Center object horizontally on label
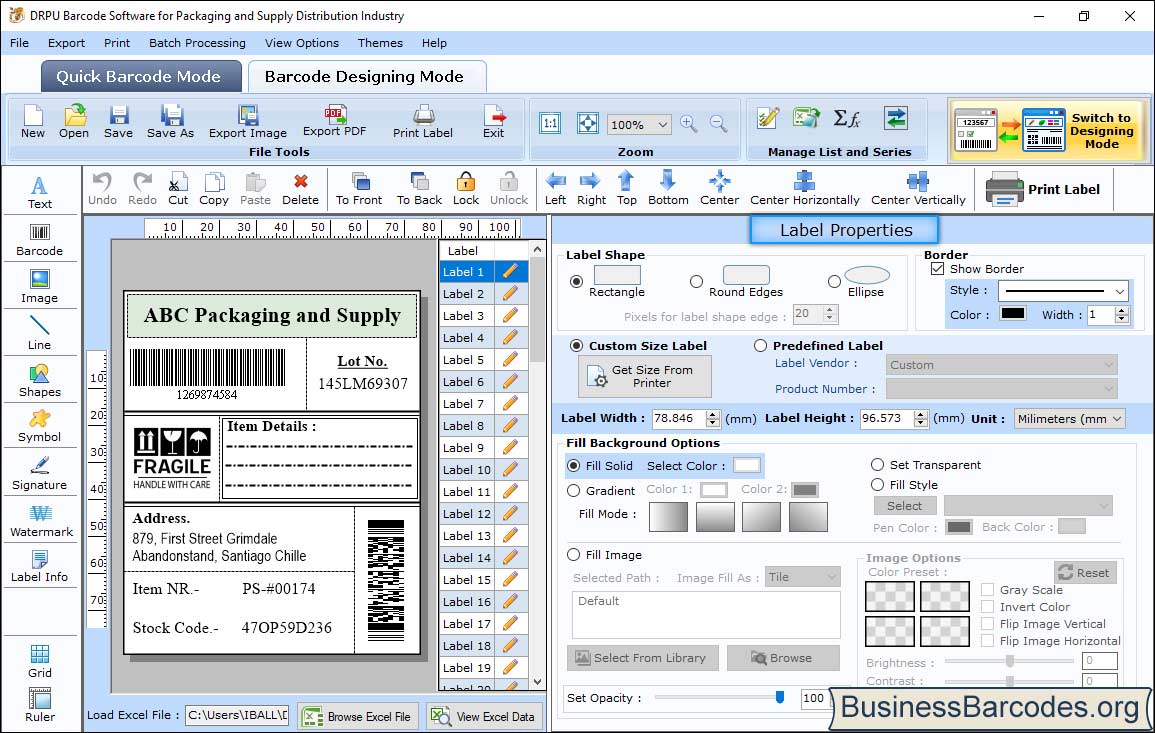The width and height of the screenshot is (1155, 733). coord(804,189)
